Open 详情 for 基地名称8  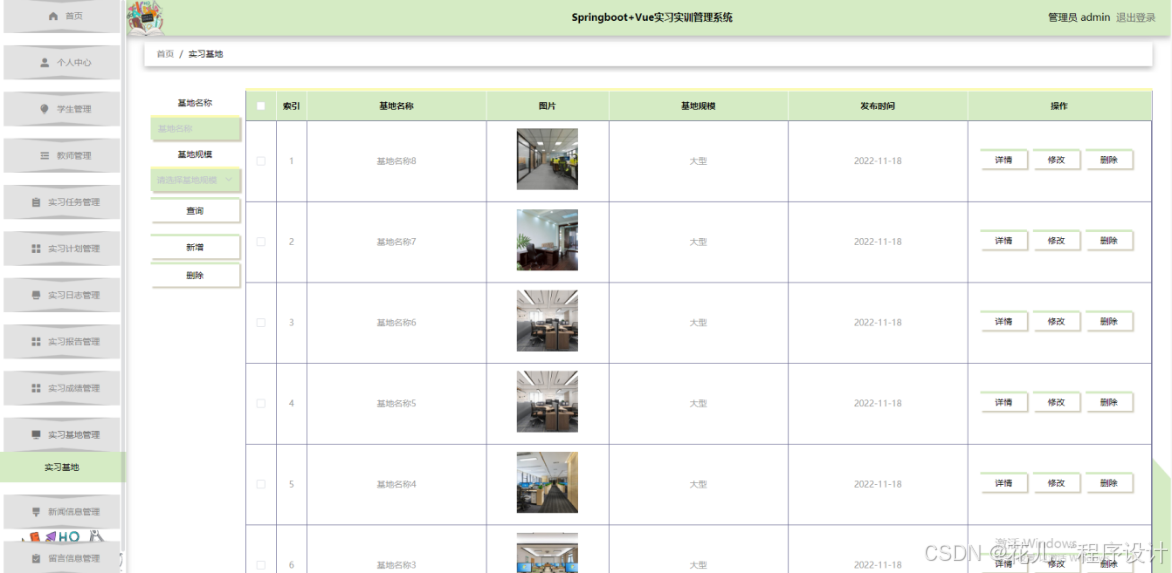tap(1004, 160)
